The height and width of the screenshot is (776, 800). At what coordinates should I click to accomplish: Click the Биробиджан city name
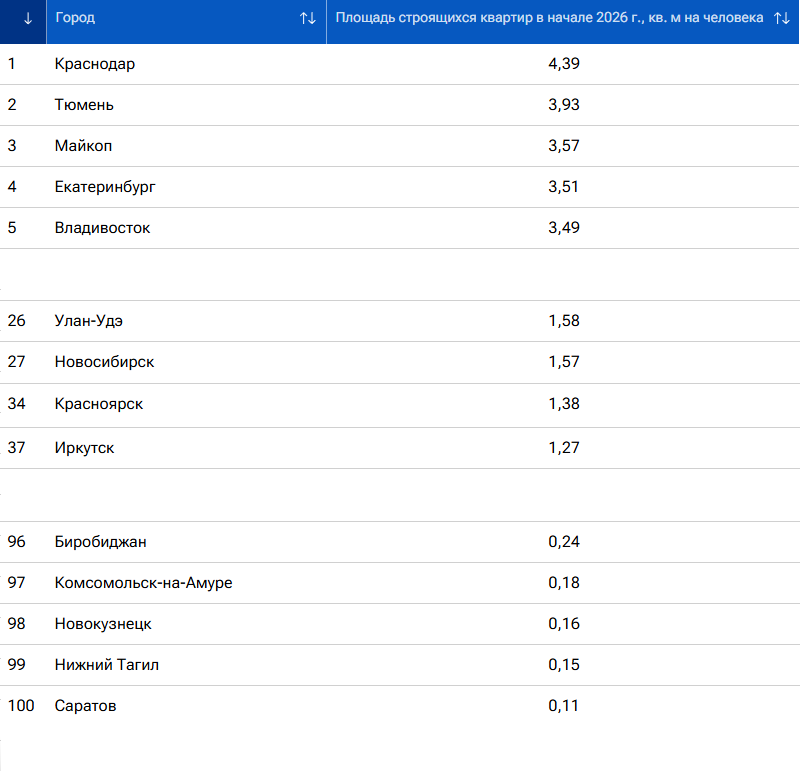pos(101,542)
